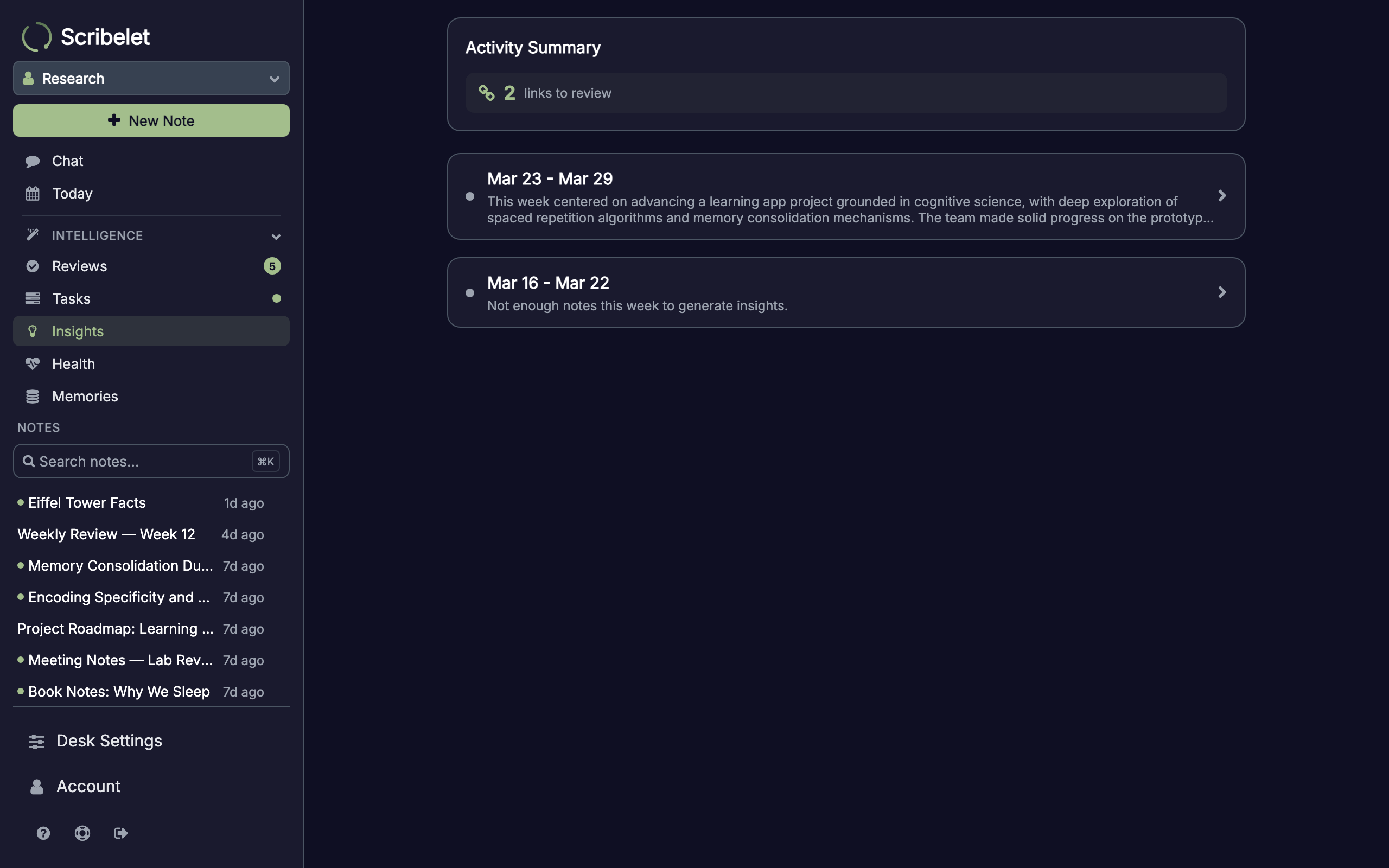
Task: Click the Intelligence magic wand icon
Action: click(x=33, y=235)
